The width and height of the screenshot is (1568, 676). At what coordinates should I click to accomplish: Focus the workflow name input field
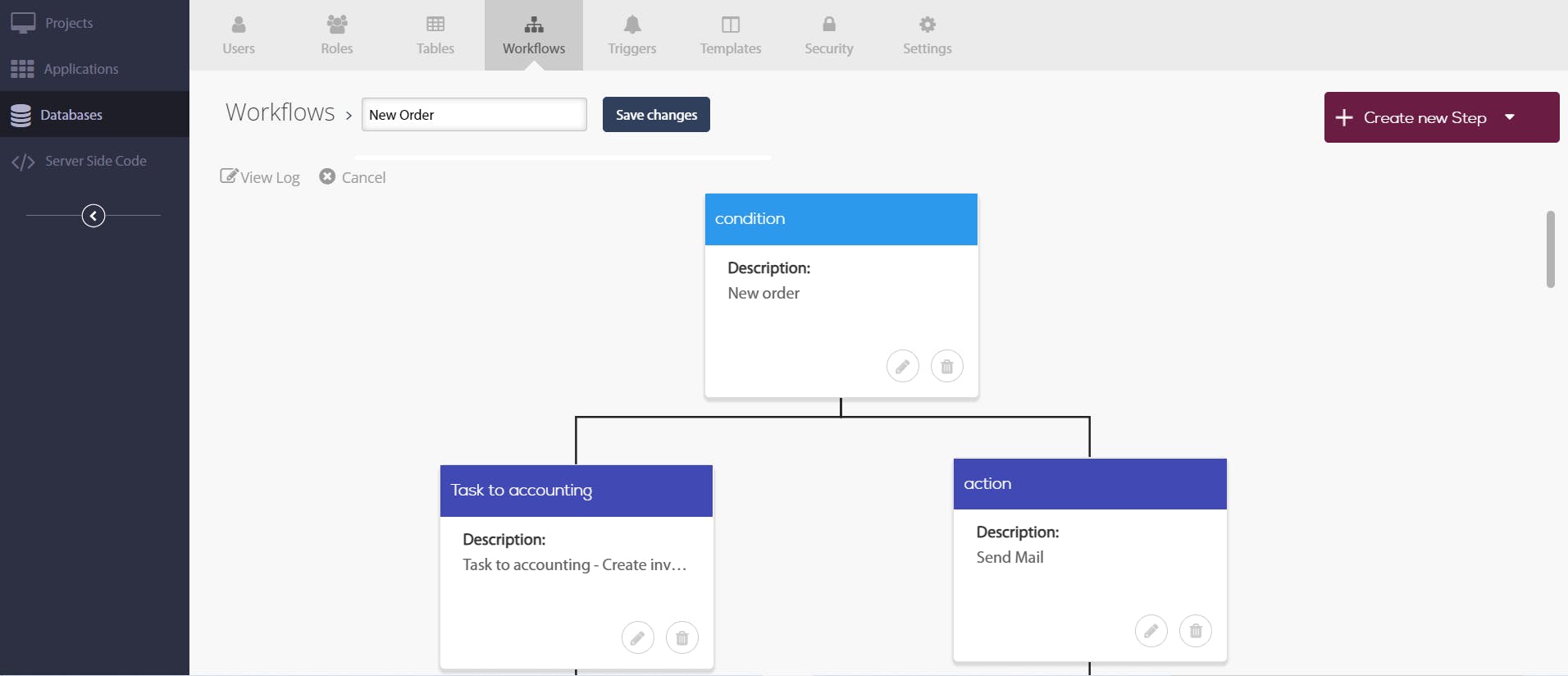click(x=474, y=115)
